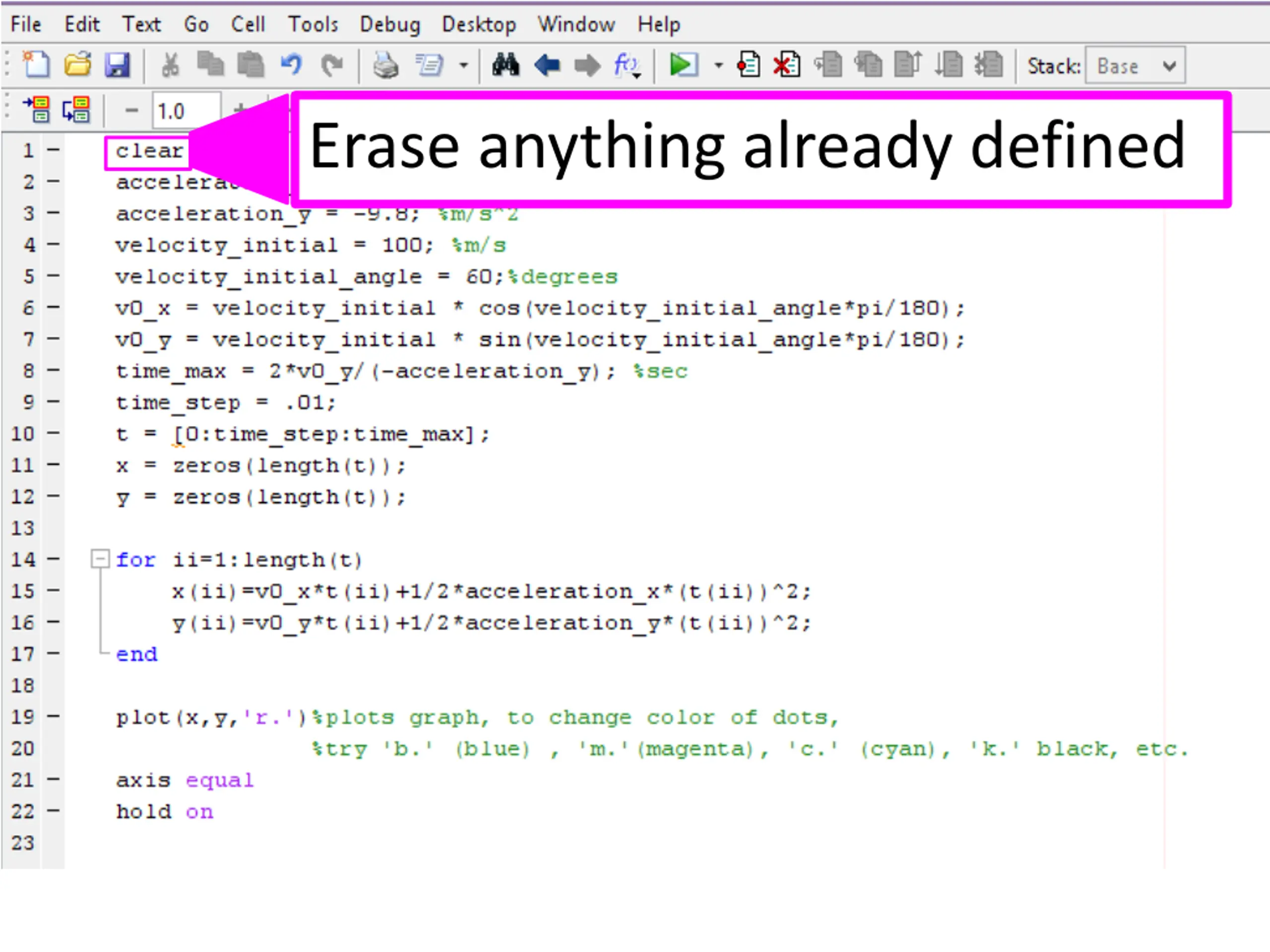Expand the dropdown arrow beside cell title icon

(x=464, y=65)
